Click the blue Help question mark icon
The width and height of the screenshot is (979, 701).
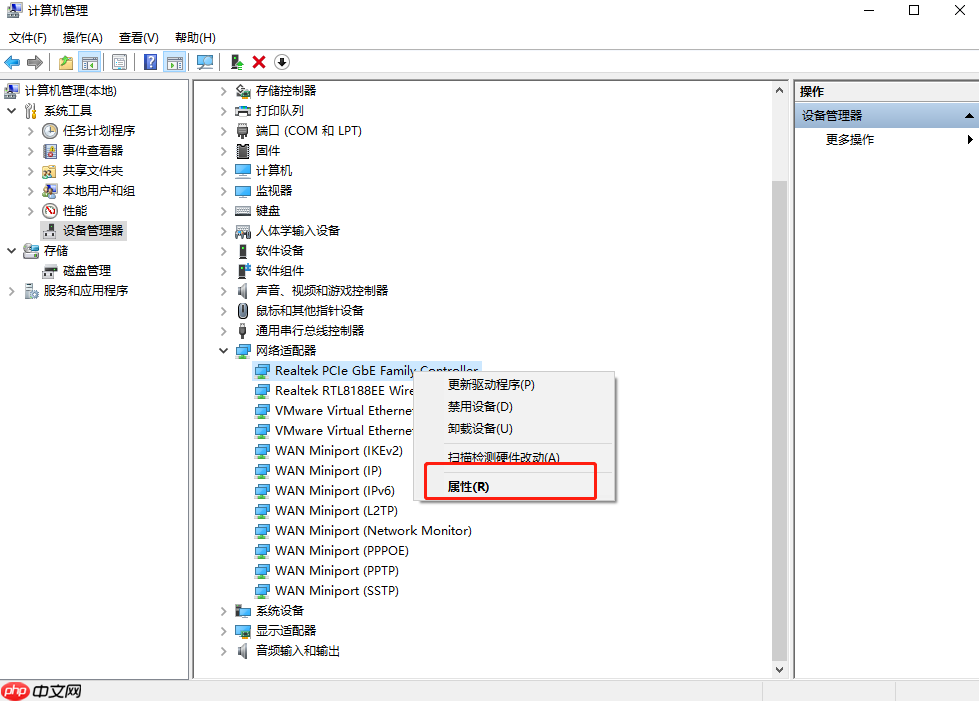[x=150, y=62]
